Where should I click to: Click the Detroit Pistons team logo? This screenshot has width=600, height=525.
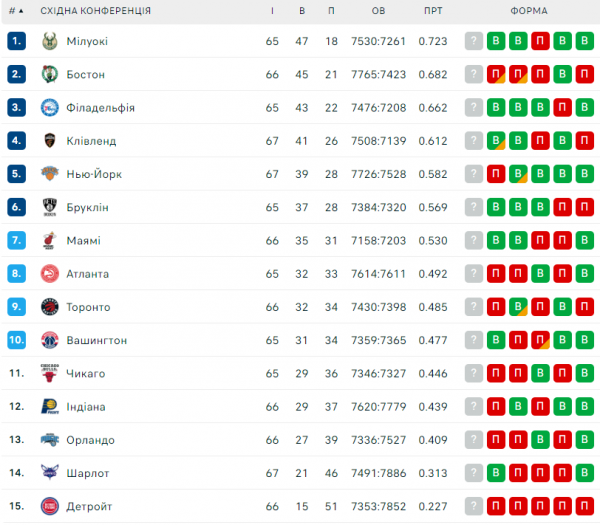(x=50, y=507)
